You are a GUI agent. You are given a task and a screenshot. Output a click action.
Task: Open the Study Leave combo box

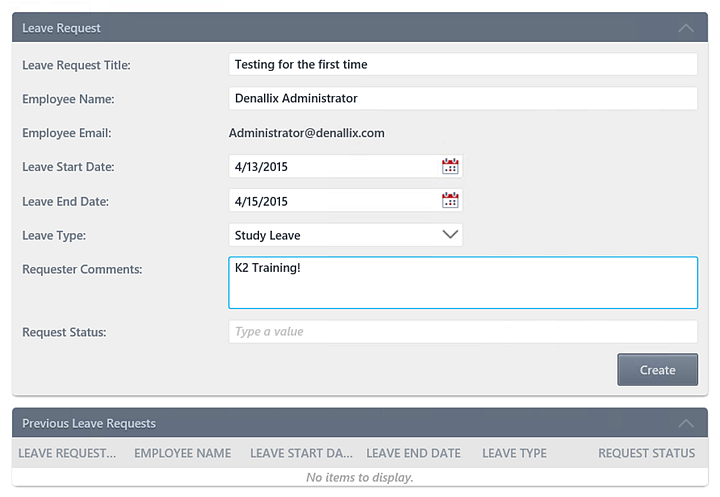tap(345, 235)
